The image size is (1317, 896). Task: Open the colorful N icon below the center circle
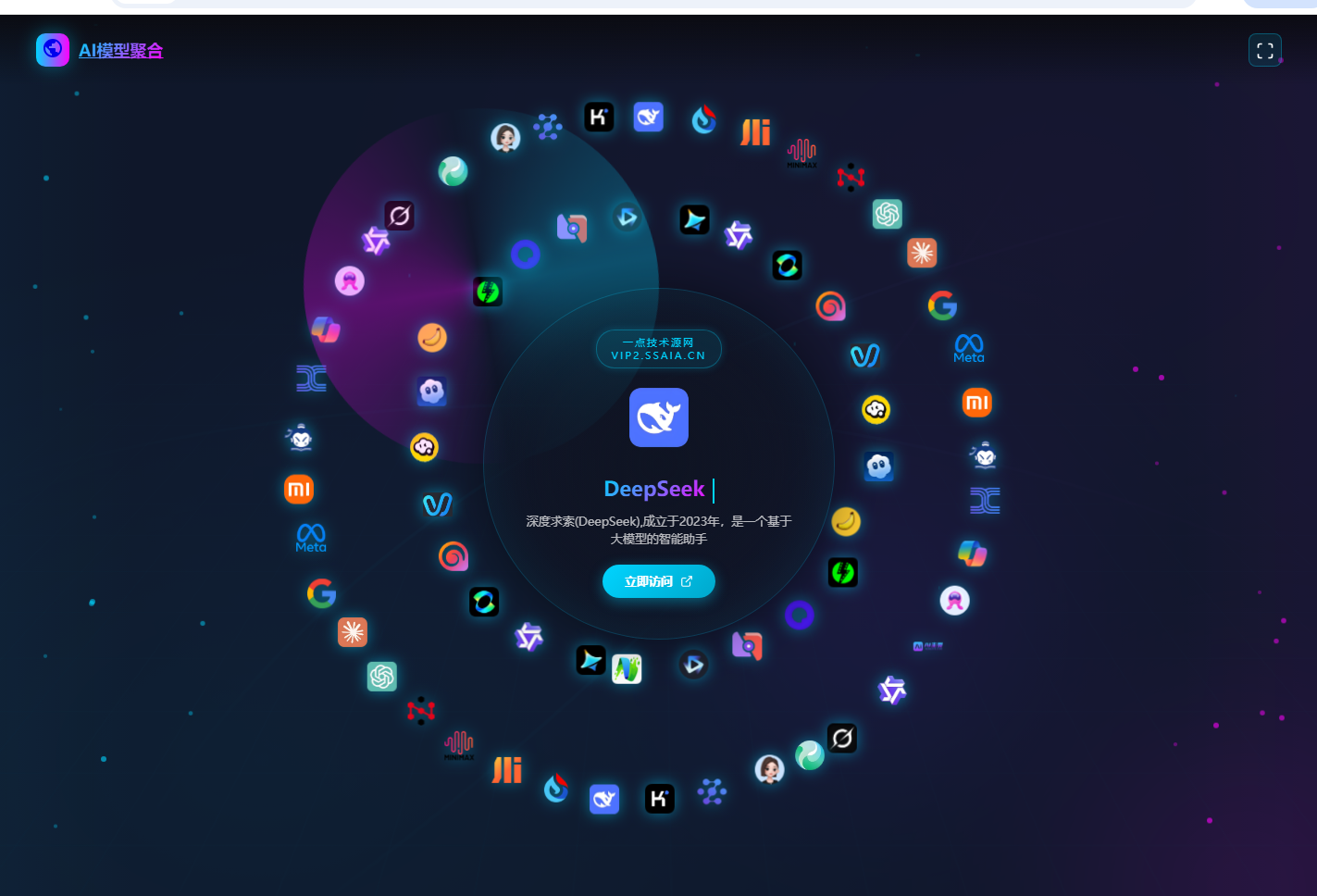tap(627, 668)
